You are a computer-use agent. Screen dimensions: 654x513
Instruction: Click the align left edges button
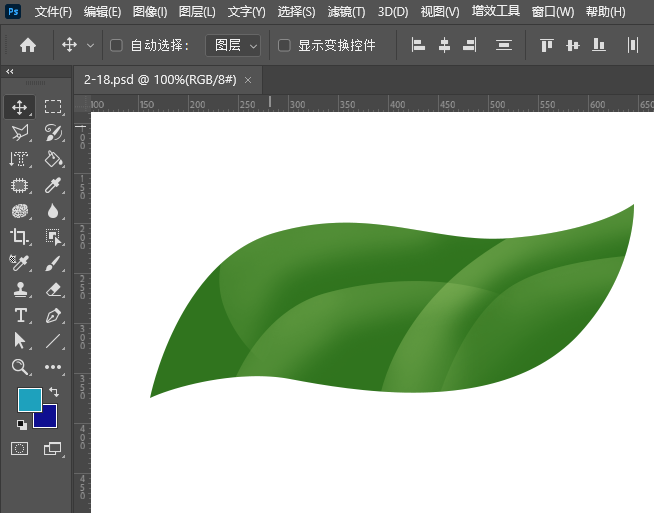pos(418,45)
